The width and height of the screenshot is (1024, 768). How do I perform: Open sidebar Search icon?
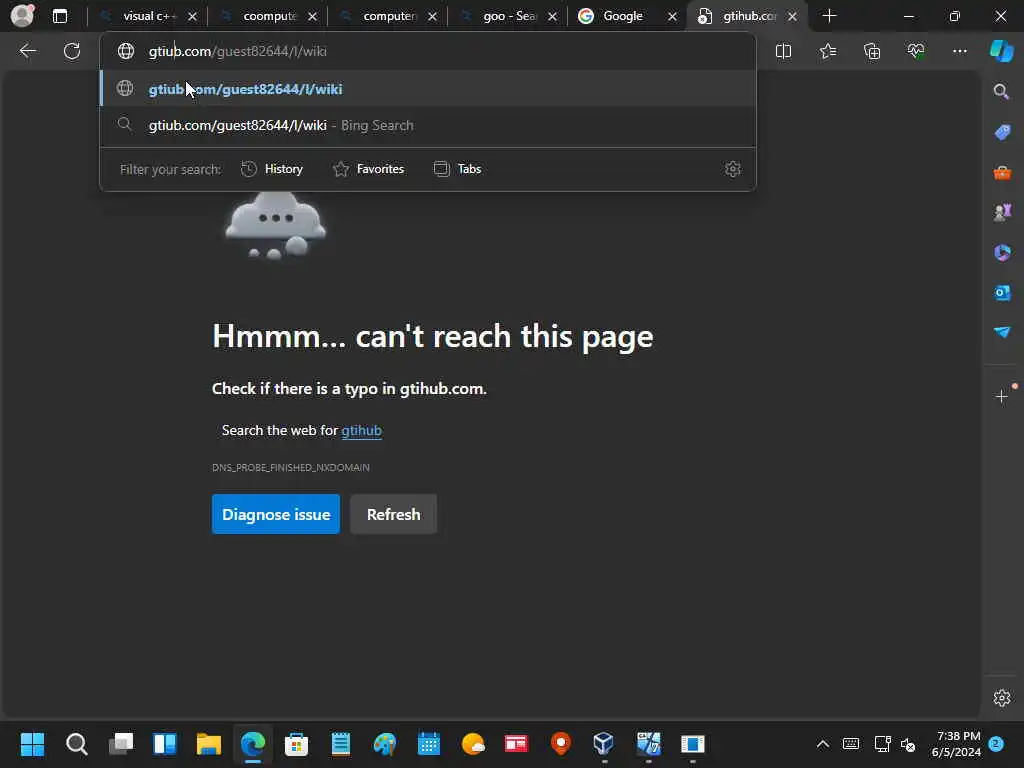1001,91
